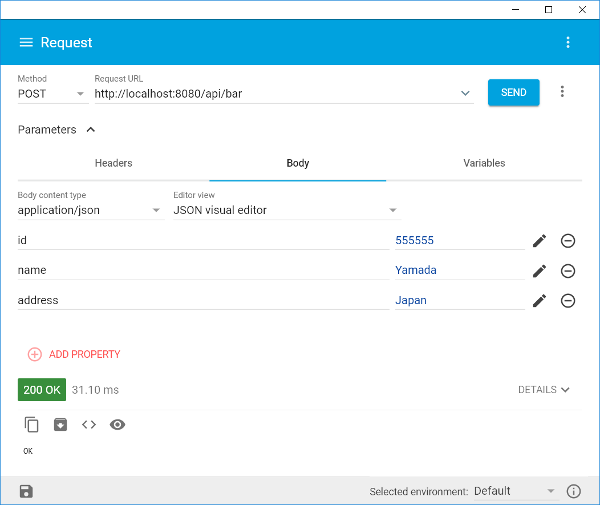Click the Yamada value field
Viewport: 600px width, 505px height.
coord(460,270)
